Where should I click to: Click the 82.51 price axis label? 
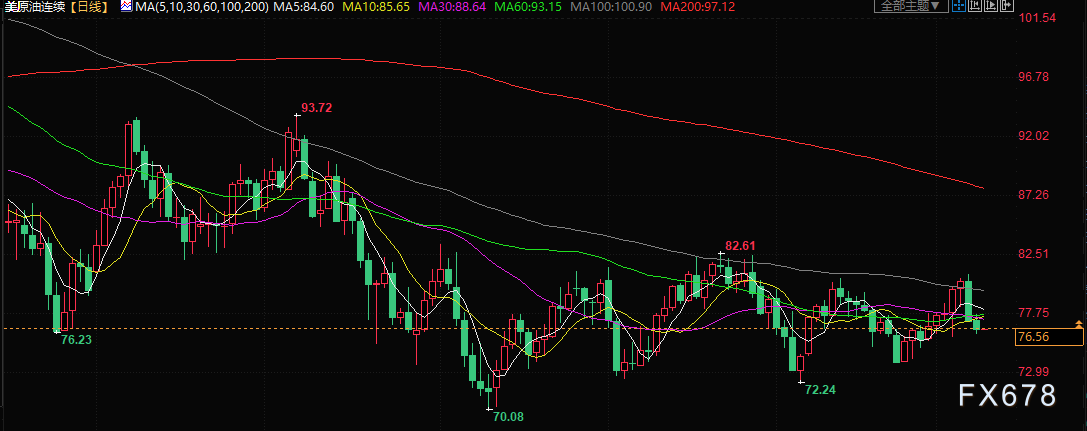coord(1035,254)
